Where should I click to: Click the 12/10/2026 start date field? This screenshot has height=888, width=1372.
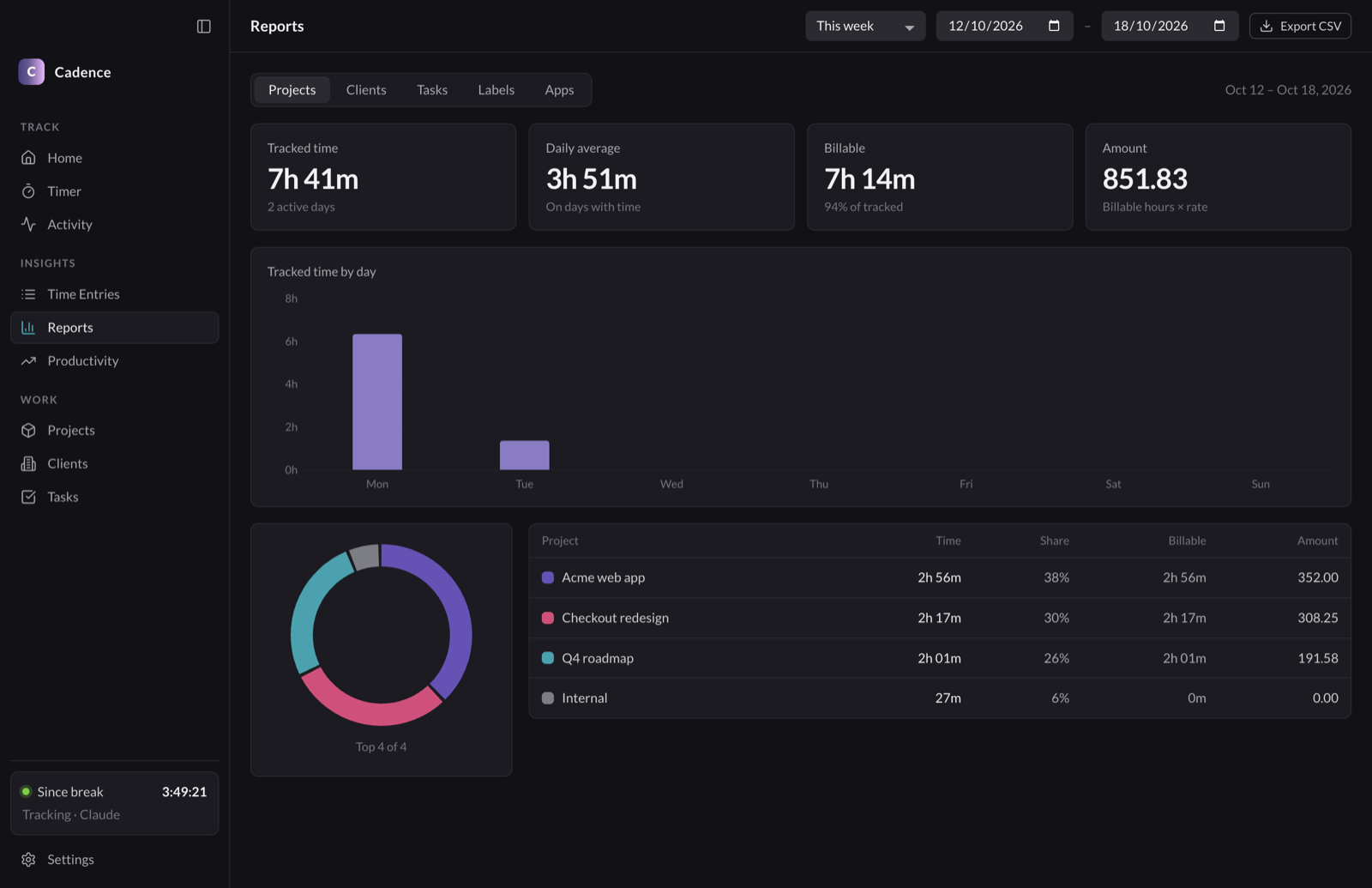tap(1004, 26)
